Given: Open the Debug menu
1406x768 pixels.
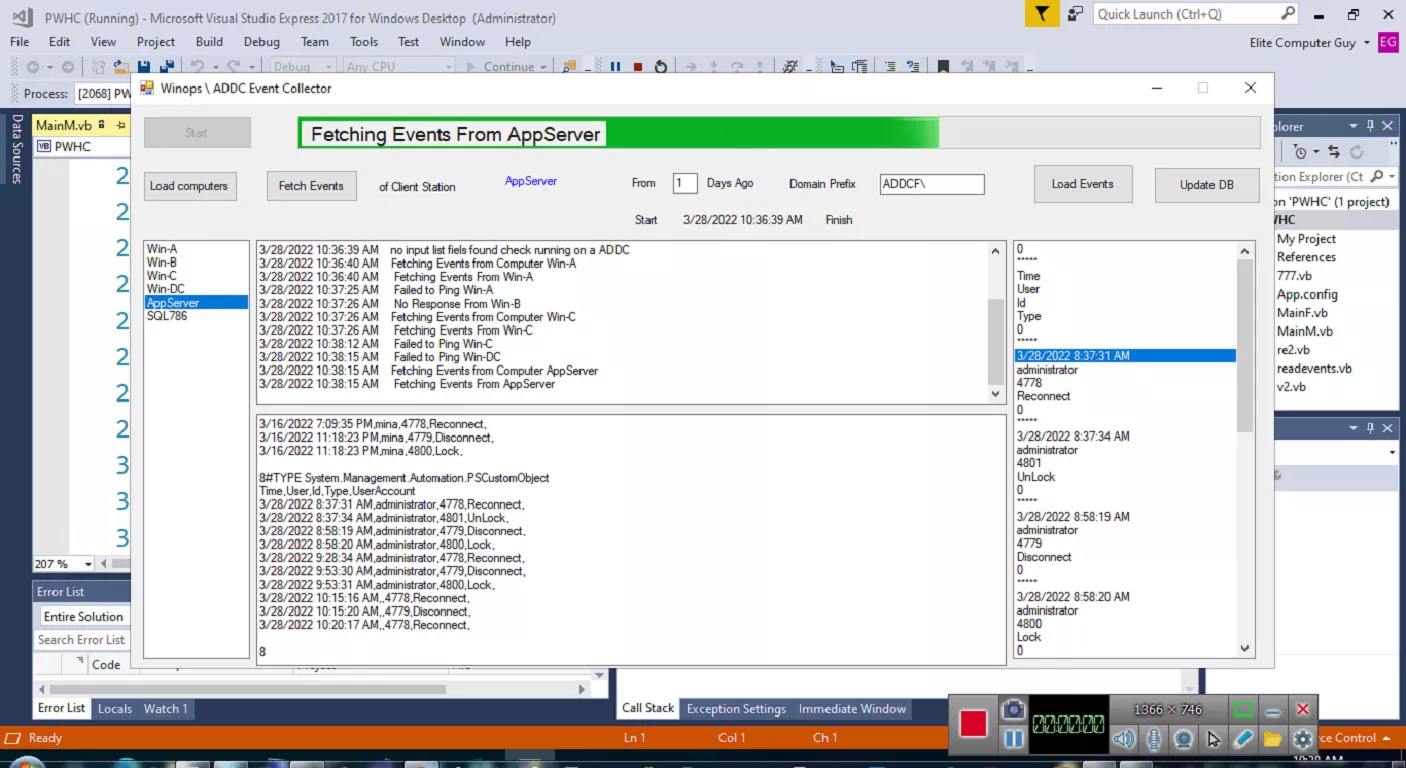Looking at the screenshot, I should click(x=262, y=42).
